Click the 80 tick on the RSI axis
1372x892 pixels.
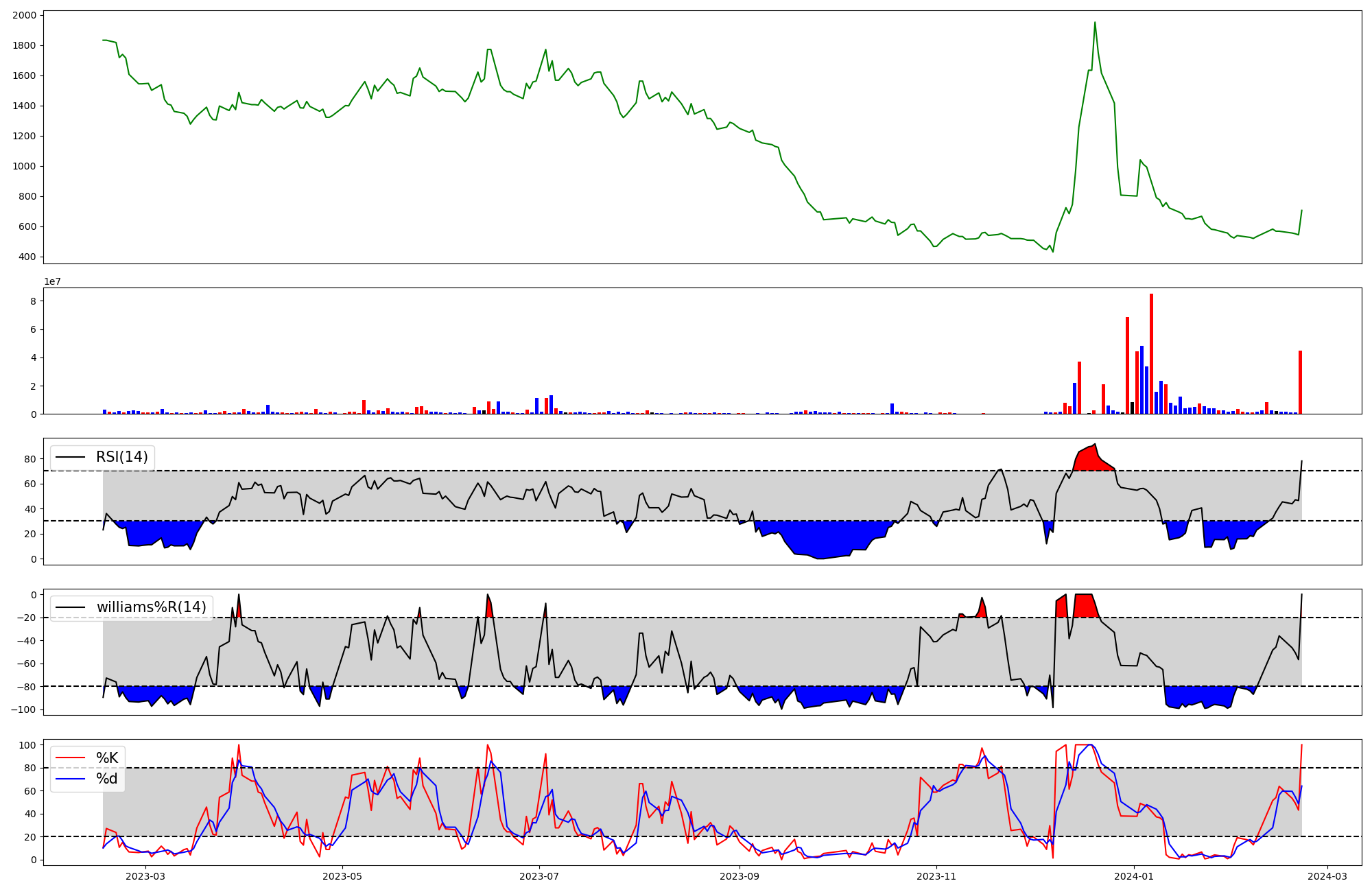click(31, 459)
